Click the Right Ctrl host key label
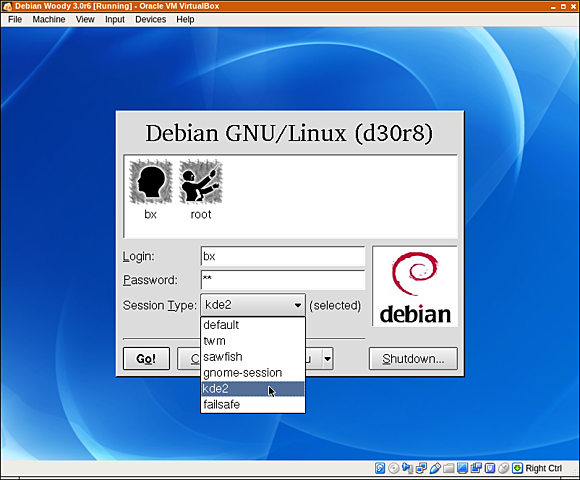The image size is (580, 480). 543,468
